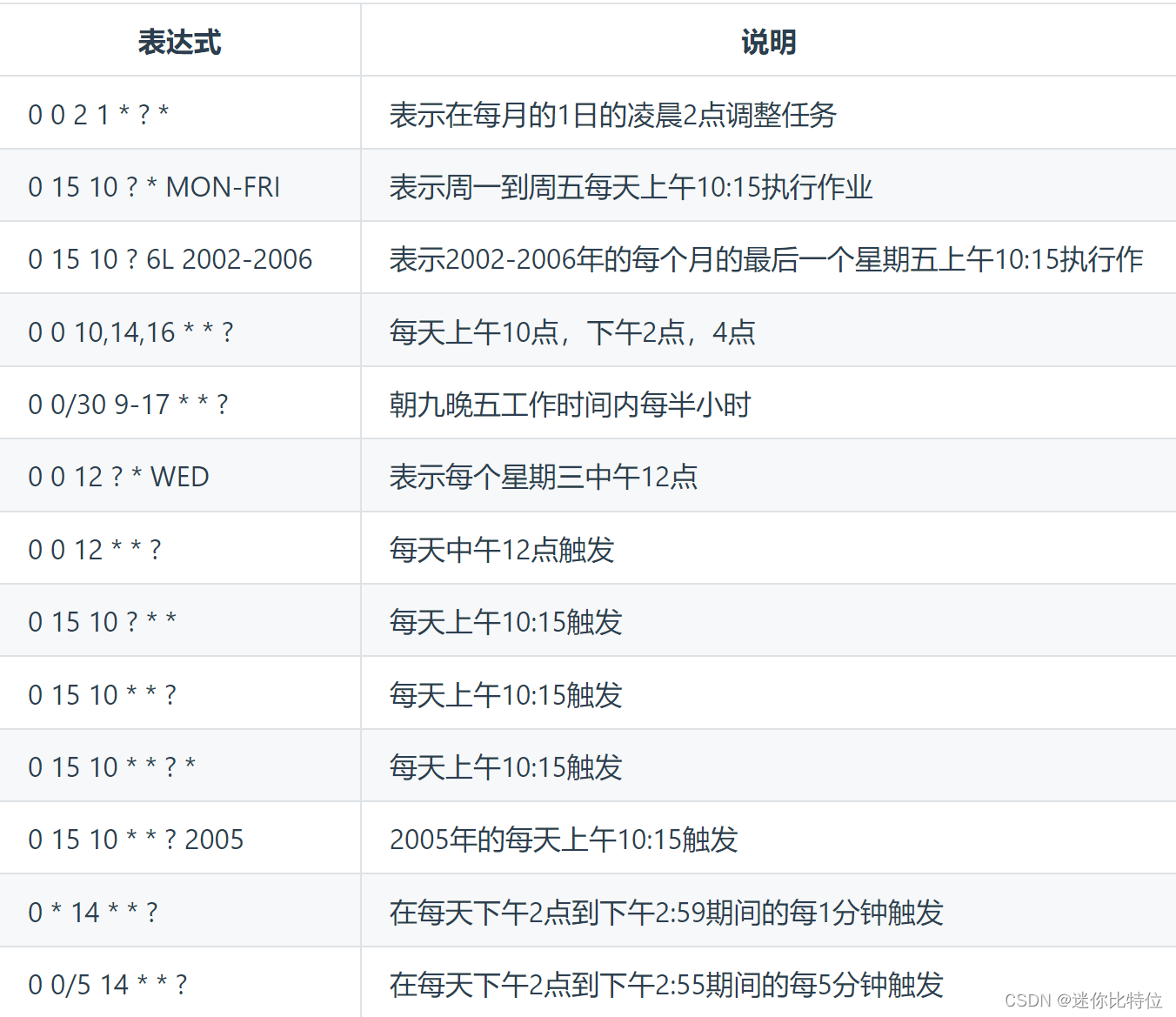Click the cron expression 0 15 10 ? * MON-FRI
The width and height of the screenshot is (1176, 1017).
(154, 185)
